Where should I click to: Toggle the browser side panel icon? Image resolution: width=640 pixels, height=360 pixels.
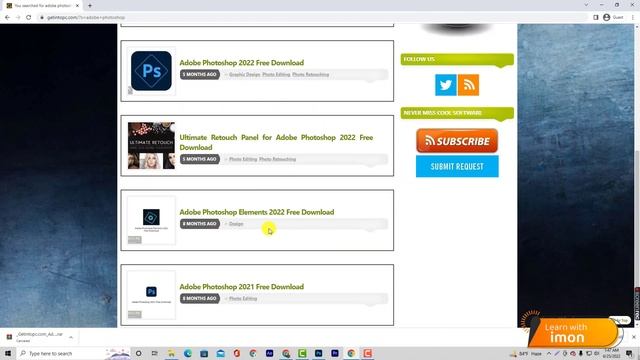click(596, 17)
